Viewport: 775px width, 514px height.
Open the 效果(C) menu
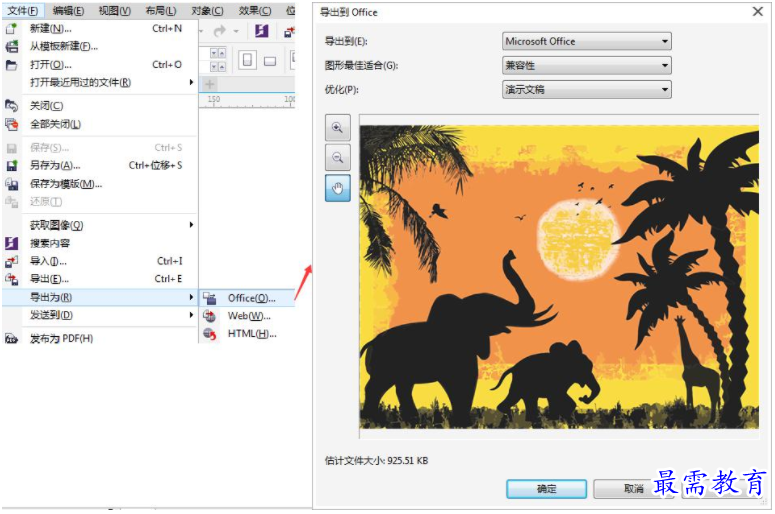[x=255, y=10]
